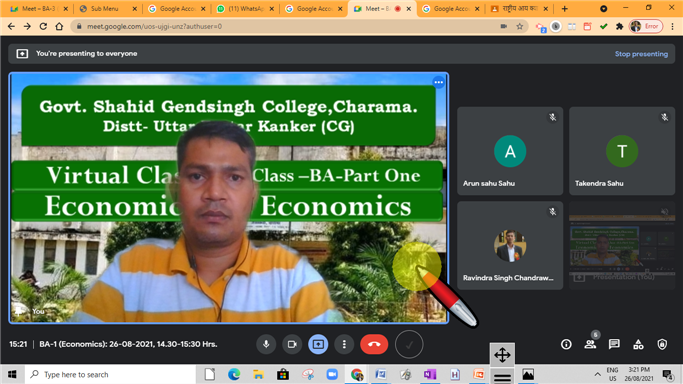View site information via the lock icon
The height and width of the screenshot is (384, 683).
tap(79, 27)
